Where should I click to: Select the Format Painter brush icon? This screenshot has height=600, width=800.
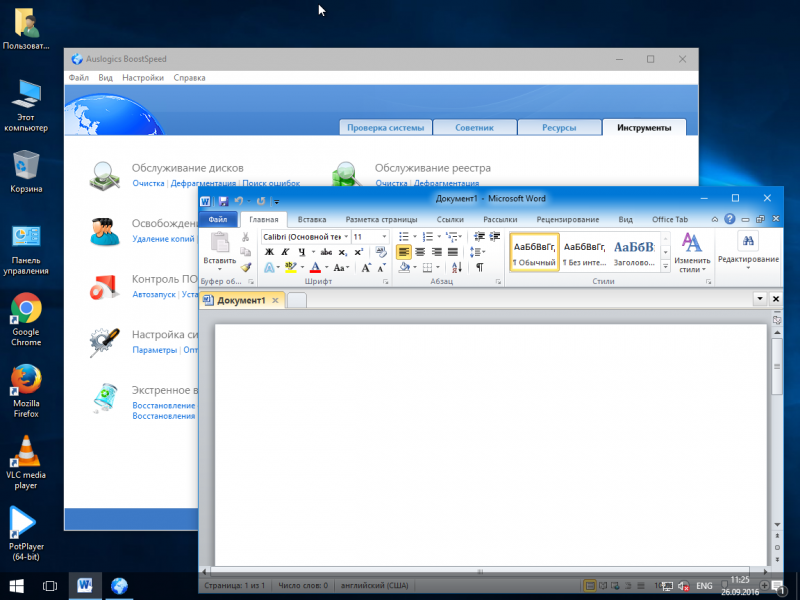(x=245, y=267)
